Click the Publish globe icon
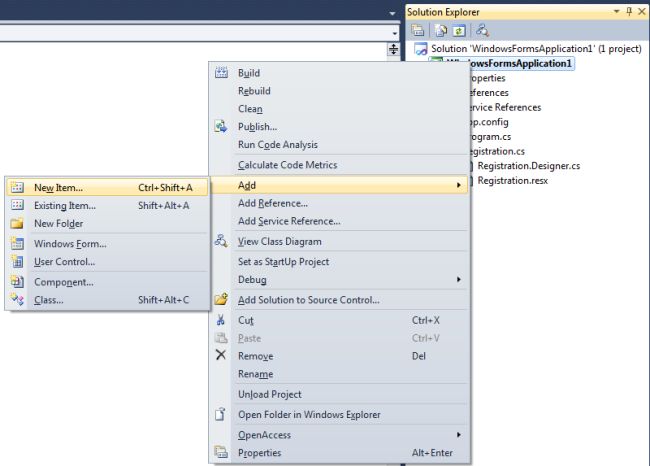Screen dimensions: 650x466 [x=221, y=126]
